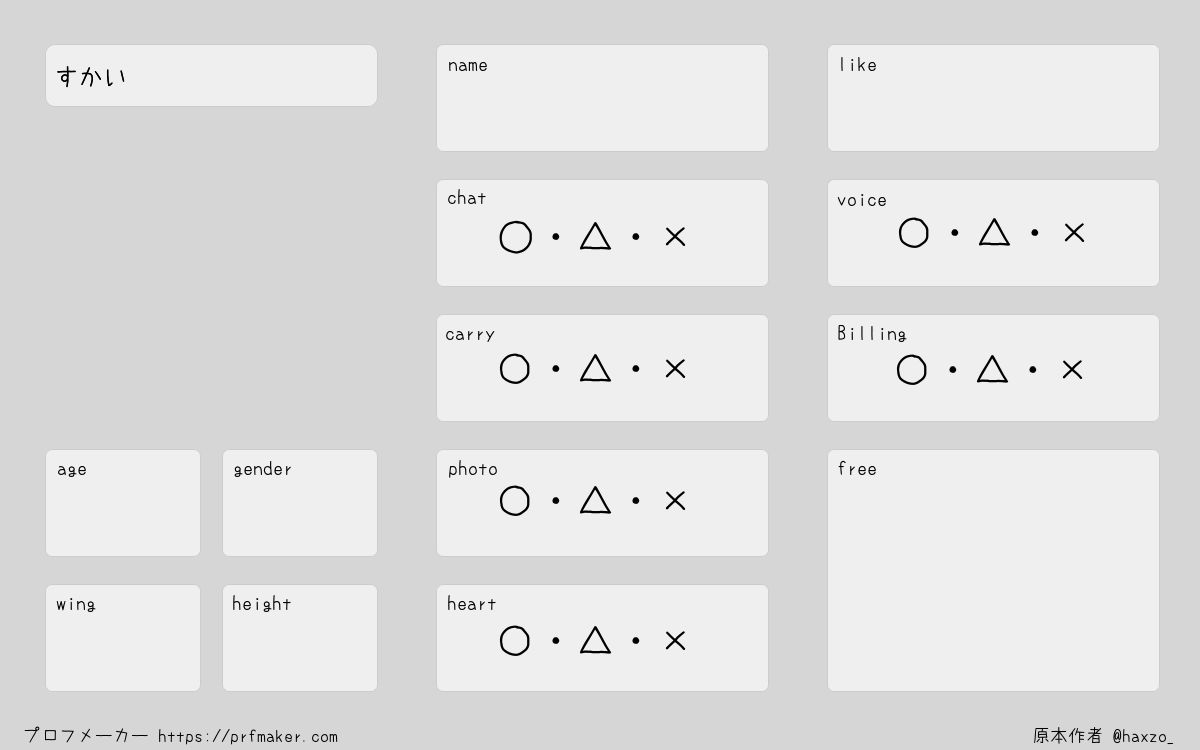Click the wing box
Viewport: 1200px width, 750px height.
click(x=123, y=638)
